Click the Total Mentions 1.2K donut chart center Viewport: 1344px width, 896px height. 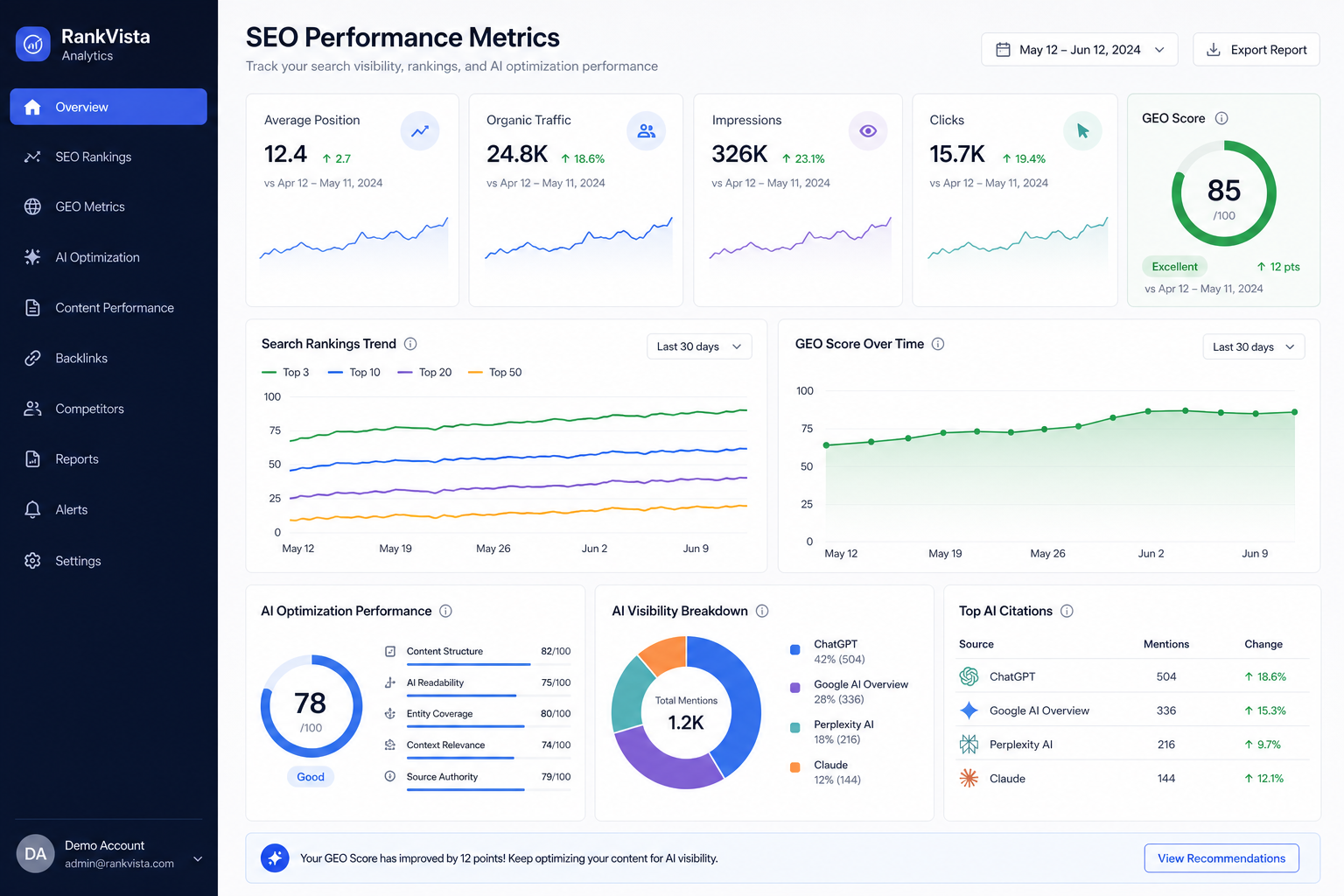click(x=686, y=713)
